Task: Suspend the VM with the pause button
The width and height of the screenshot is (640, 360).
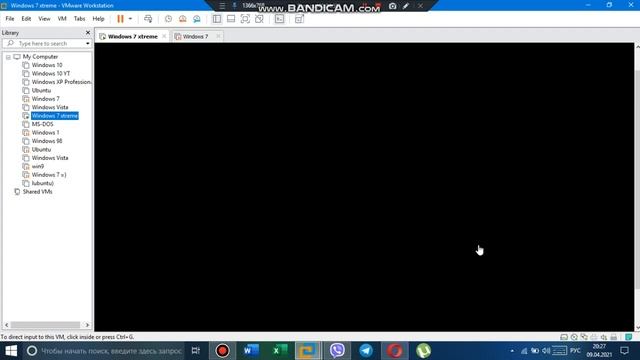Action: 120,19
